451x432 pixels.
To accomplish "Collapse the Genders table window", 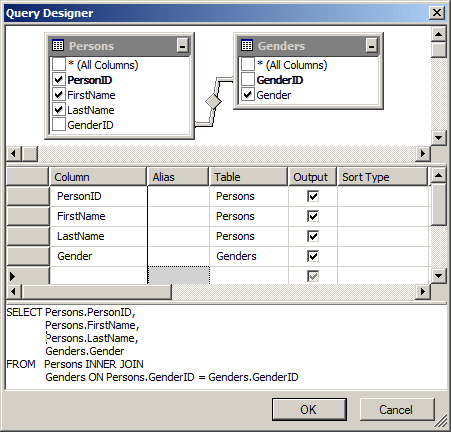I will 371,45.
